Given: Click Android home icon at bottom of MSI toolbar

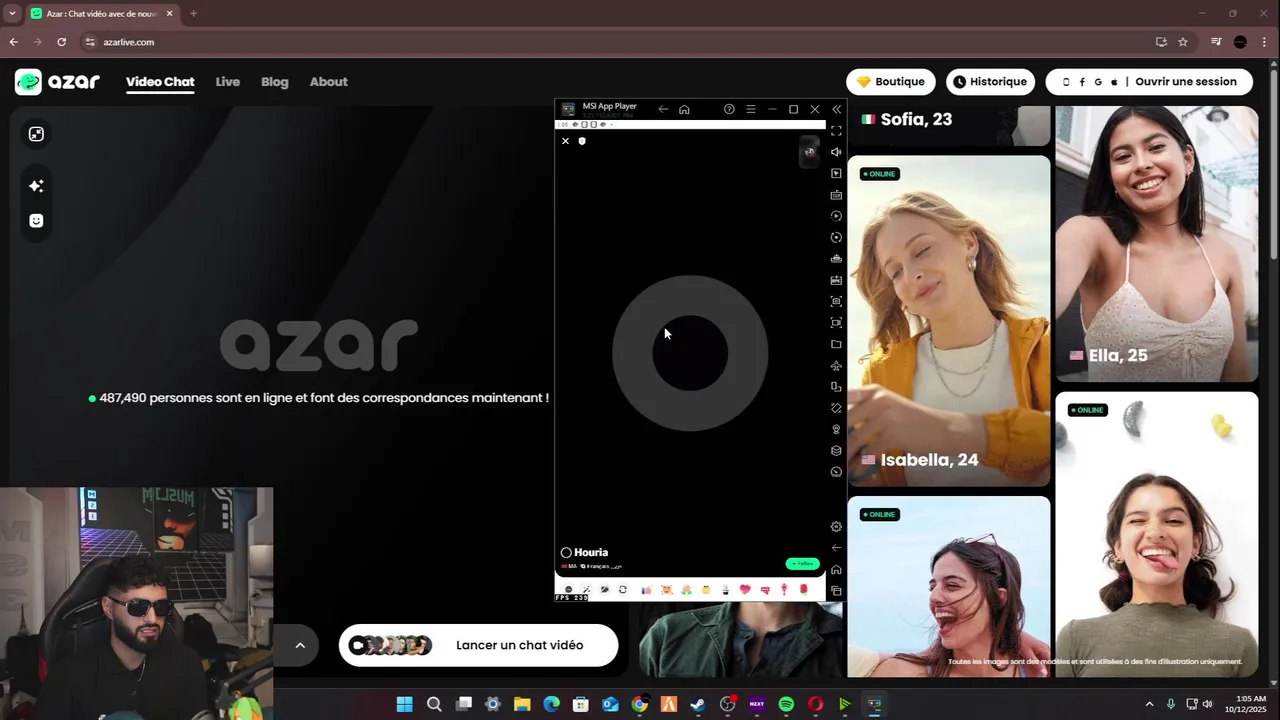Looking at the screenshot, I should [836, 570].
